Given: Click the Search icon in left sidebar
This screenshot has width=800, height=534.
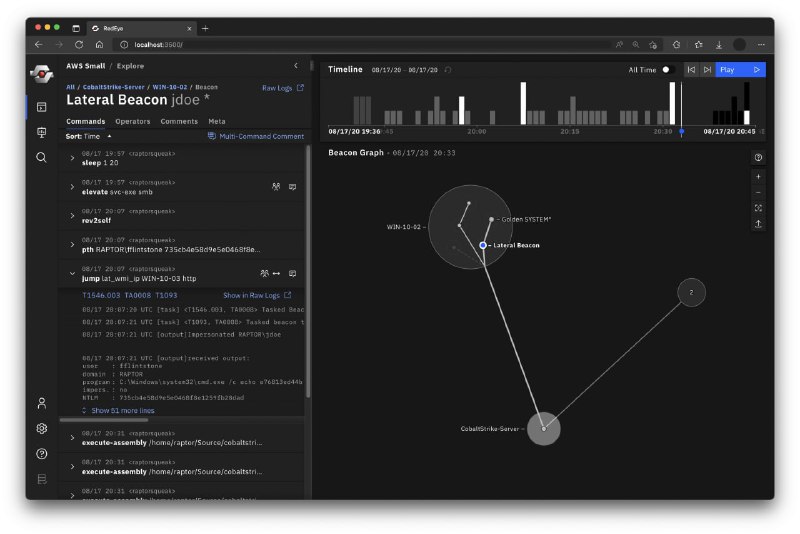Looking at the screenshot, I should [41, 157].
